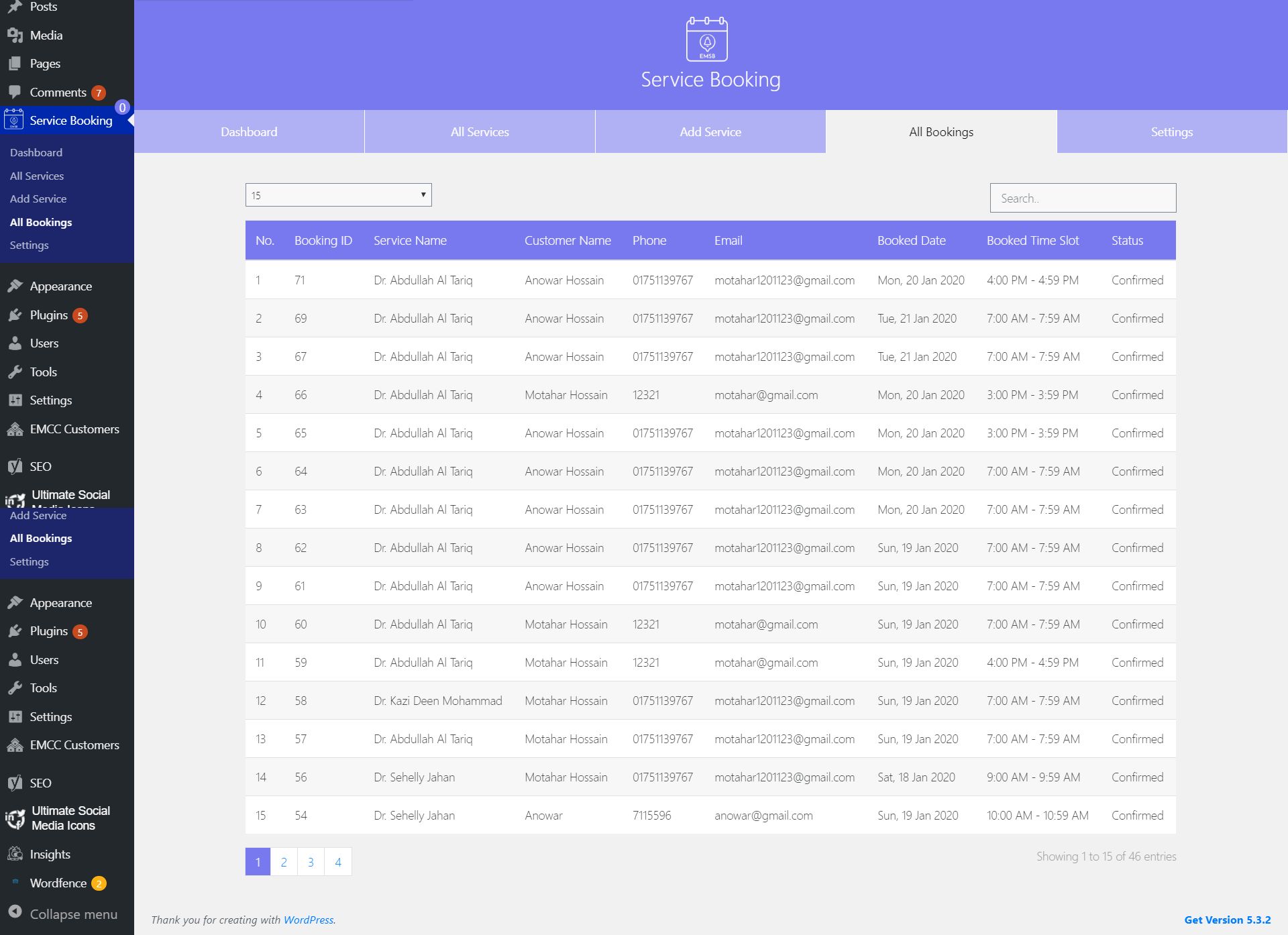Click the Service Booking calendar sidebar icon

tap(14, 120)
